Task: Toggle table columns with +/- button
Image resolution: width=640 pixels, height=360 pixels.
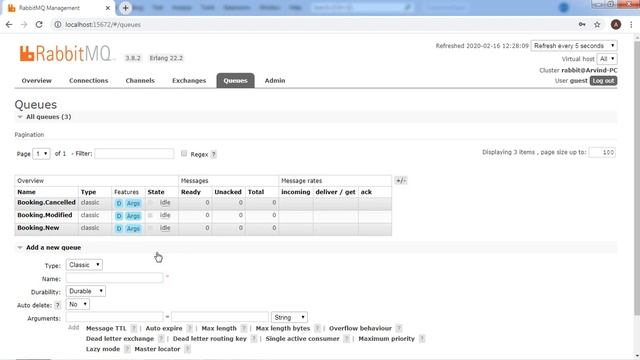Action: 400,180
